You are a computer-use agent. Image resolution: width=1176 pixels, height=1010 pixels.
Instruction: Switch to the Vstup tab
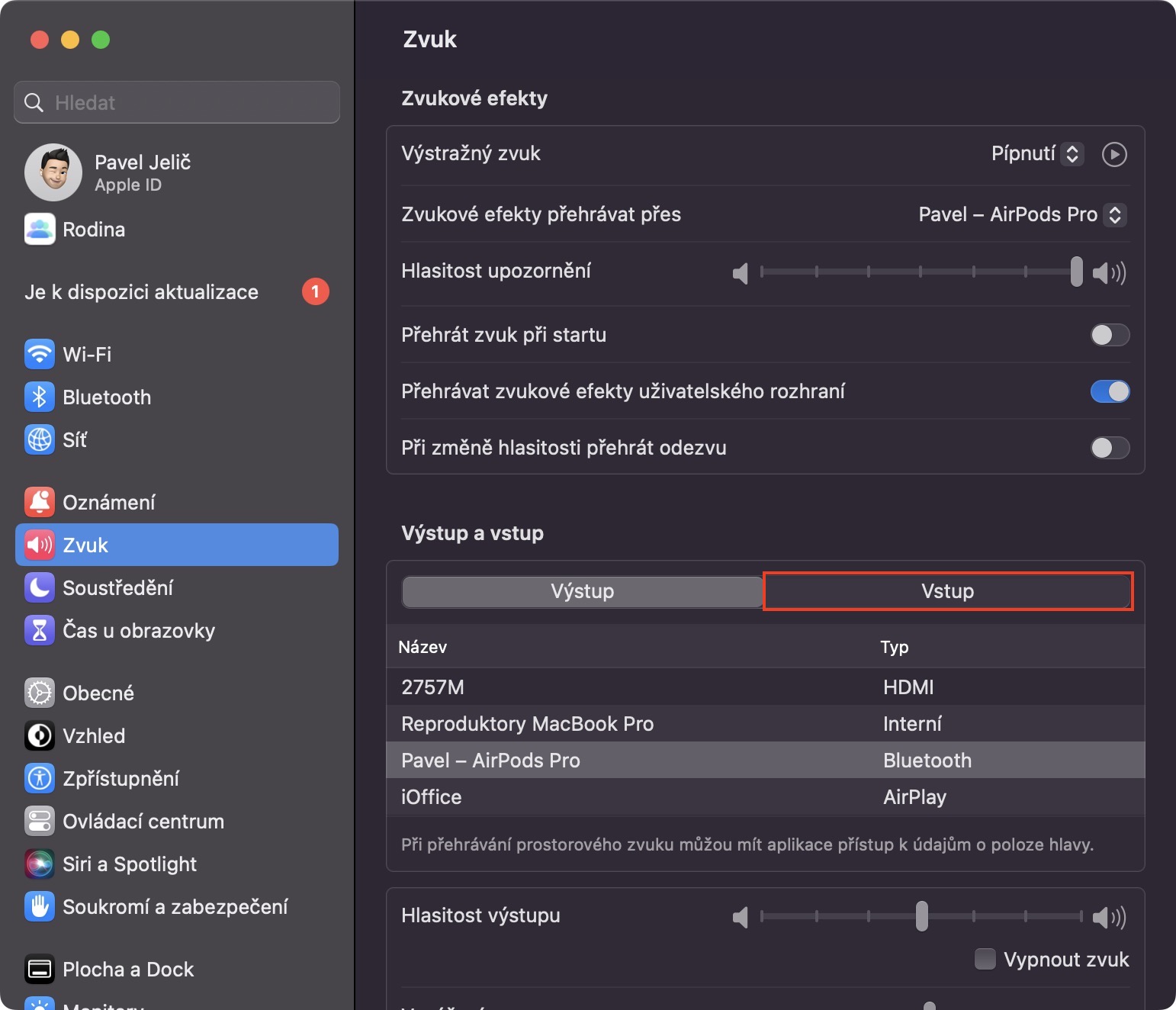947,591
